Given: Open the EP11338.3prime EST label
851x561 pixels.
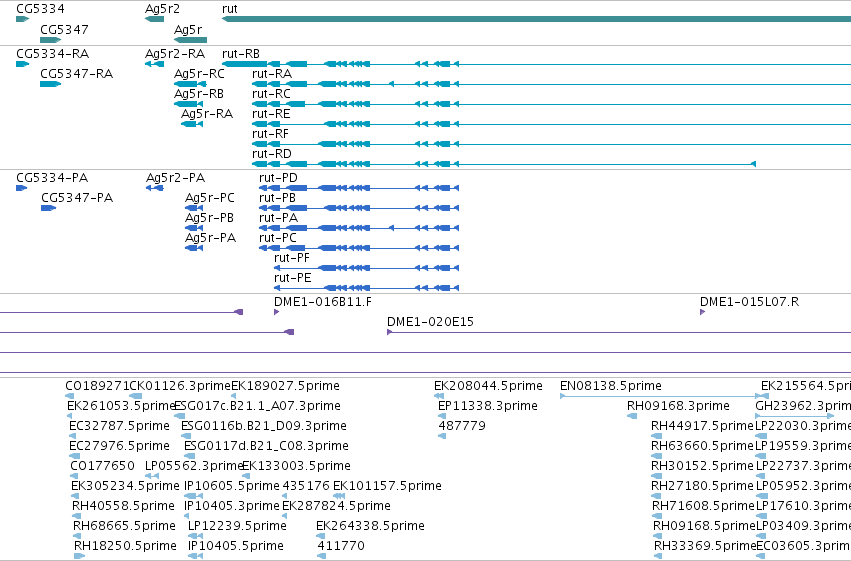Looking at the screenshot, I should pos(488,406).
